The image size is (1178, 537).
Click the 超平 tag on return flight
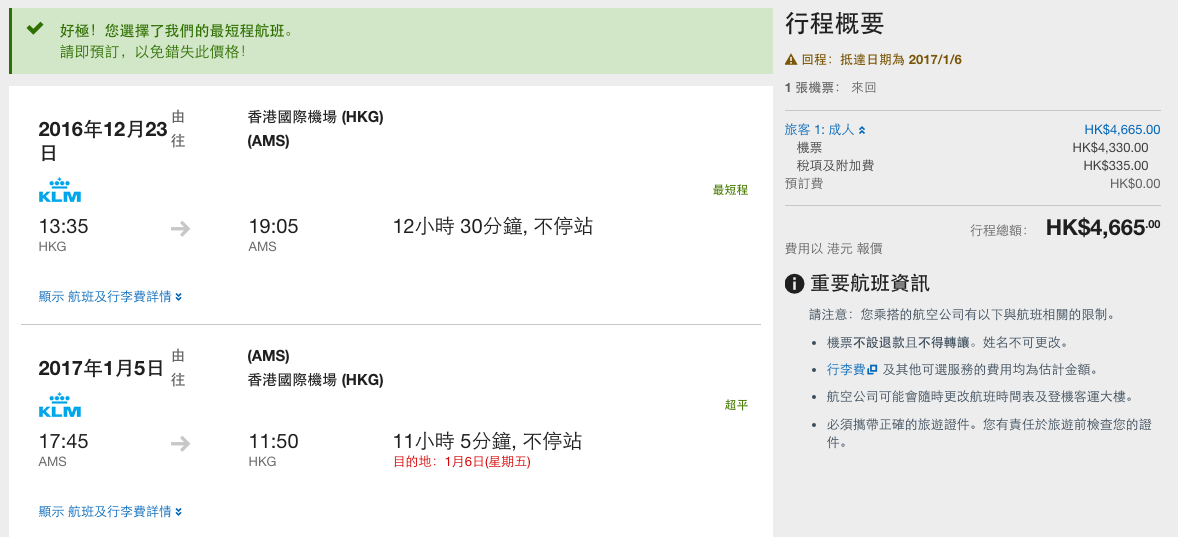point(736,405)
